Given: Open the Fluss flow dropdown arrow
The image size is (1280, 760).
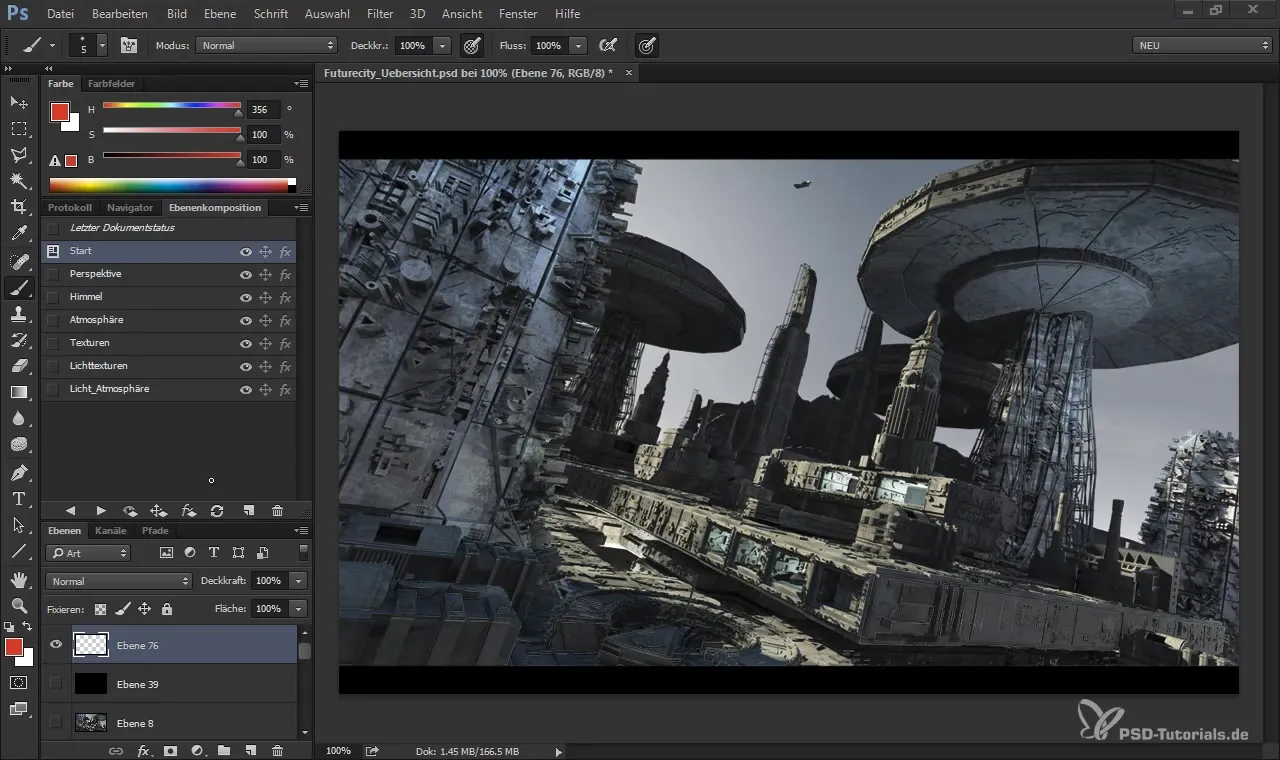Looking at the screenshot, I should [578, 46].
